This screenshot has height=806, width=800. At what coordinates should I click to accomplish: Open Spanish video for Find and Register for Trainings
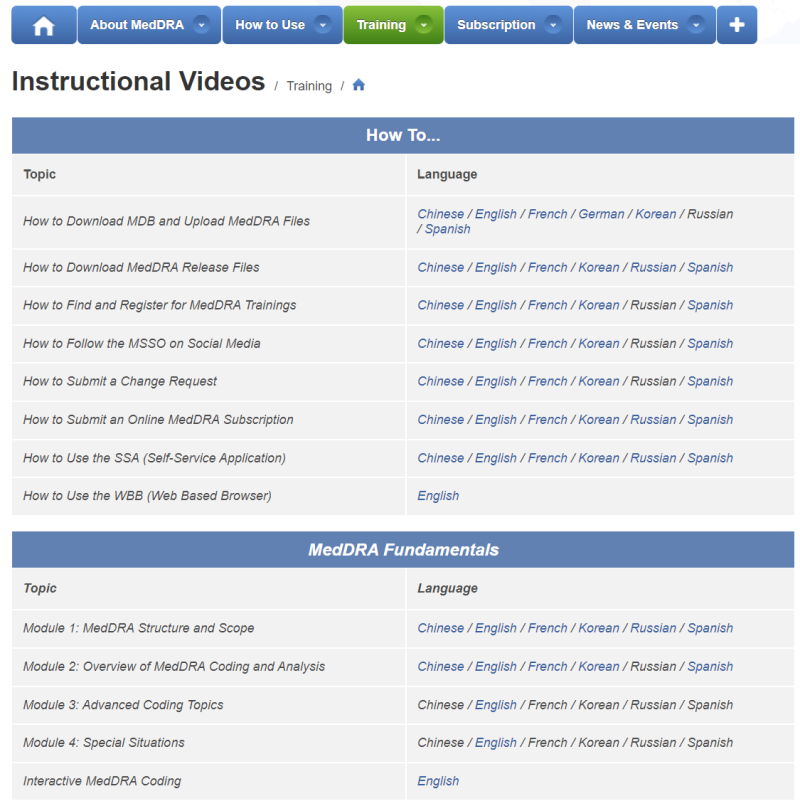coord(710,305)
